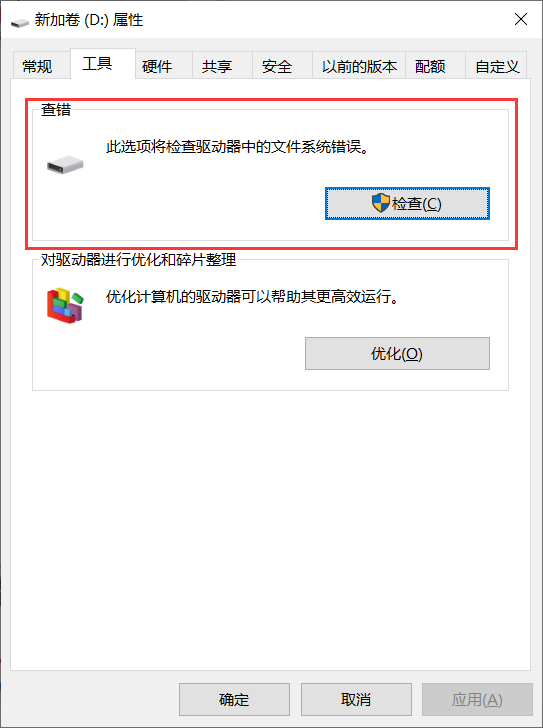This screenshot has width=543, height=728.
Task: Open the 硬件 tab
Action: (157, 66)
